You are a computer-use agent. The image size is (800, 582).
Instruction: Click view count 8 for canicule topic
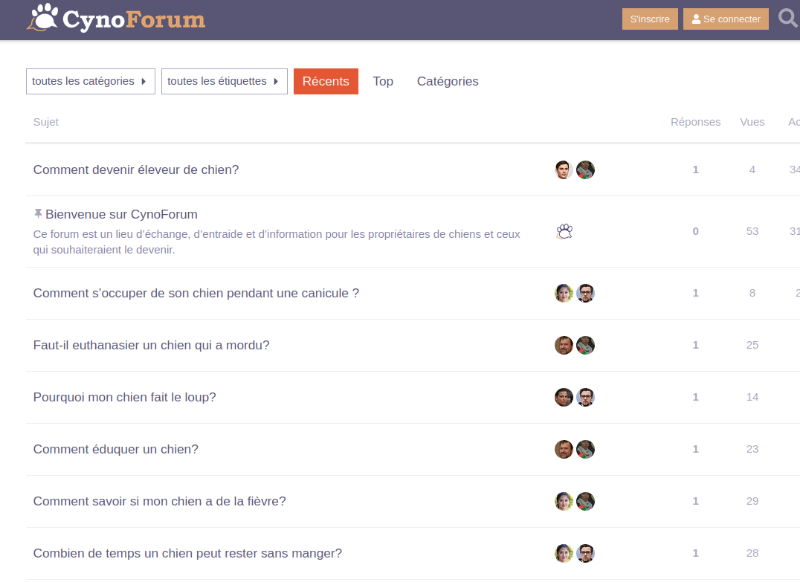click(752, 293)
